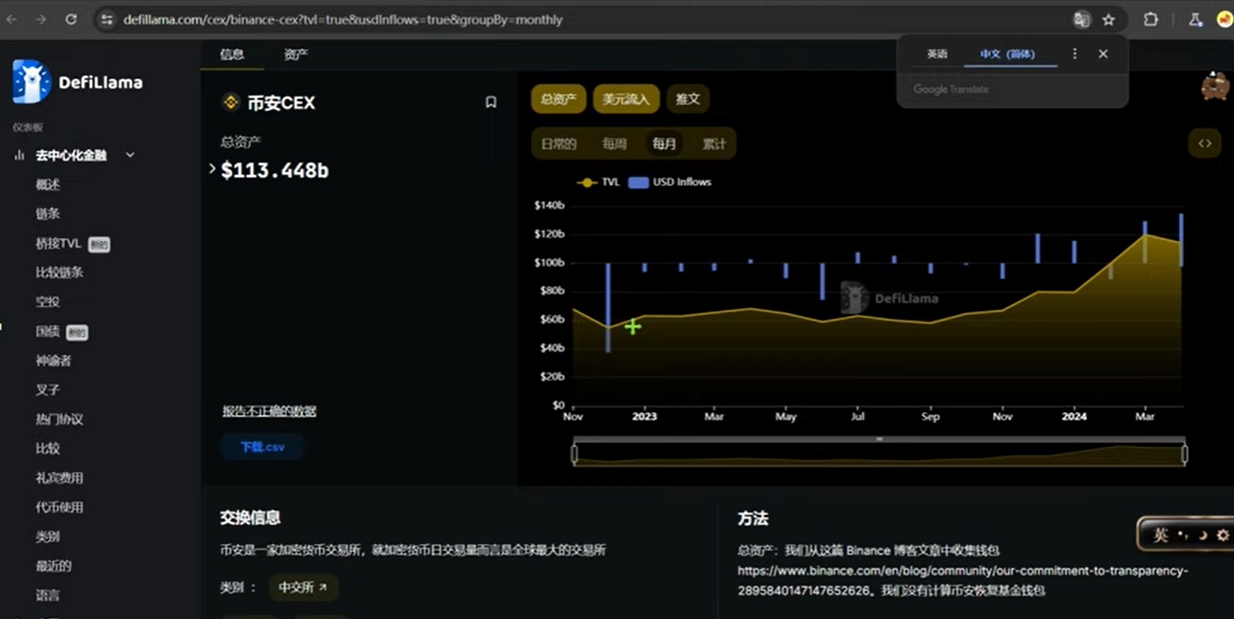1234x619 pixels.
Task: Open 类别 in the sidebar
Action: (48, 536)
